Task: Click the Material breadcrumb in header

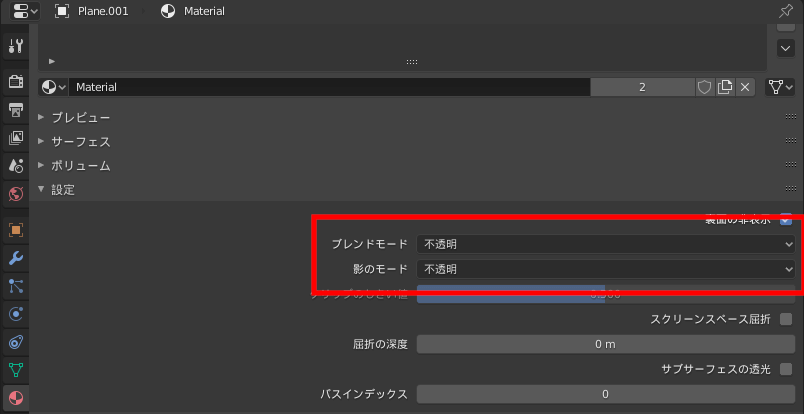Action: coord(193,11)
